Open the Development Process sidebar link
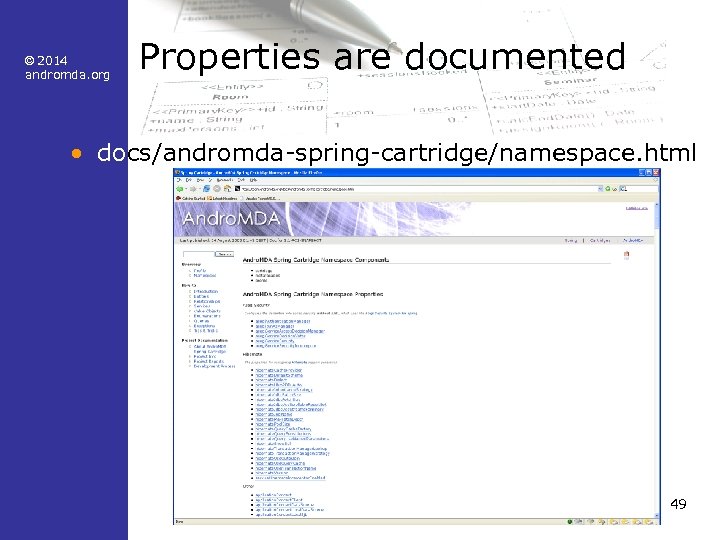This screenshot has height=540, width=720. point(214,366)
